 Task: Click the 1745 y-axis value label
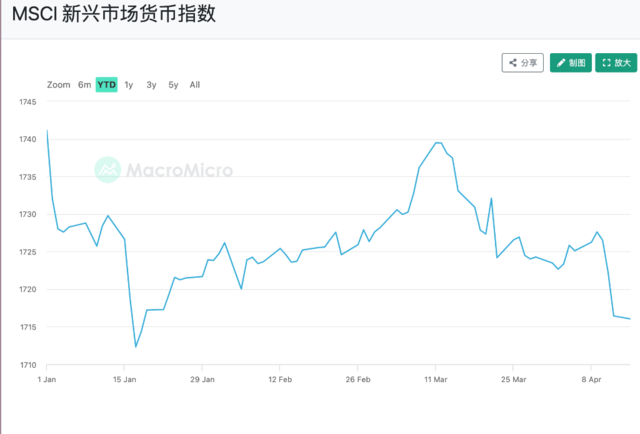[26, 102]
